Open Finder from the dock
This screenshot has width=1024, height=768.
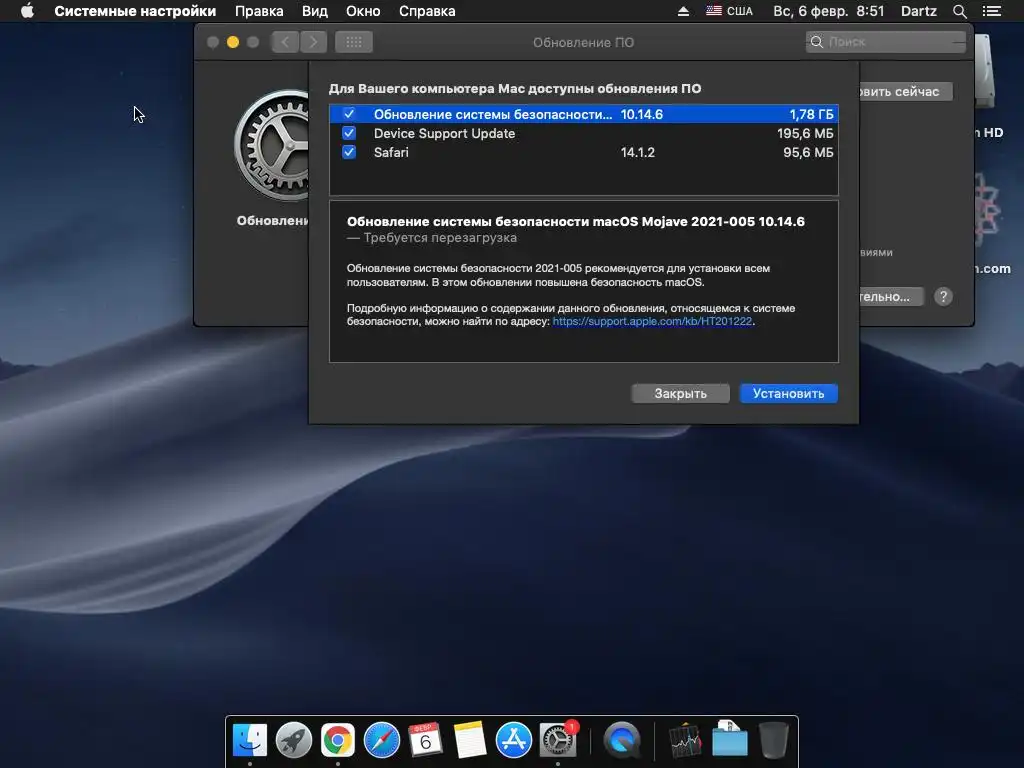[x=250, y=740]
